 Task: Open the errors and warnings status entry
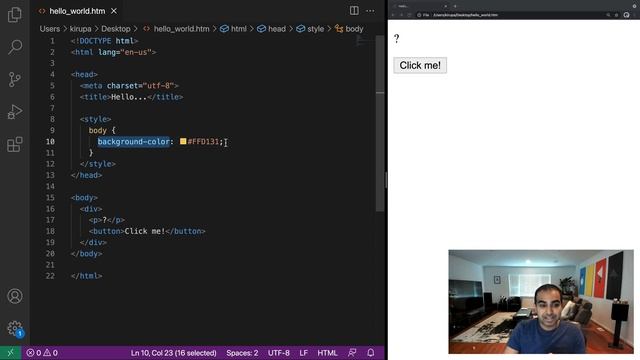click(x=42, y=353)
